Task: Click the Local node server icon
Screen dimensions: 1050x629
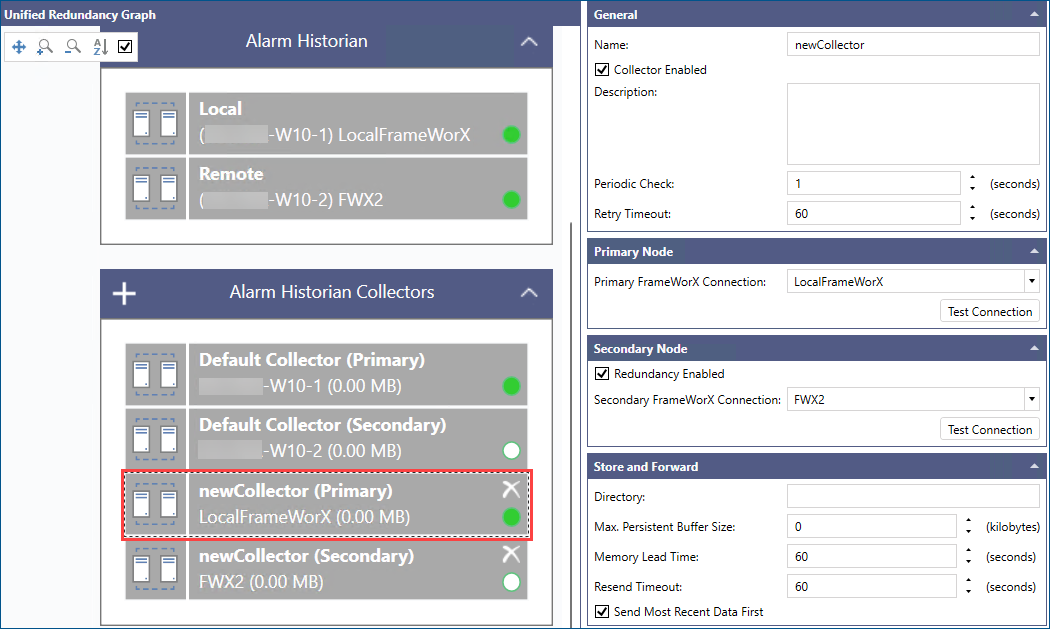Action: 155,122
